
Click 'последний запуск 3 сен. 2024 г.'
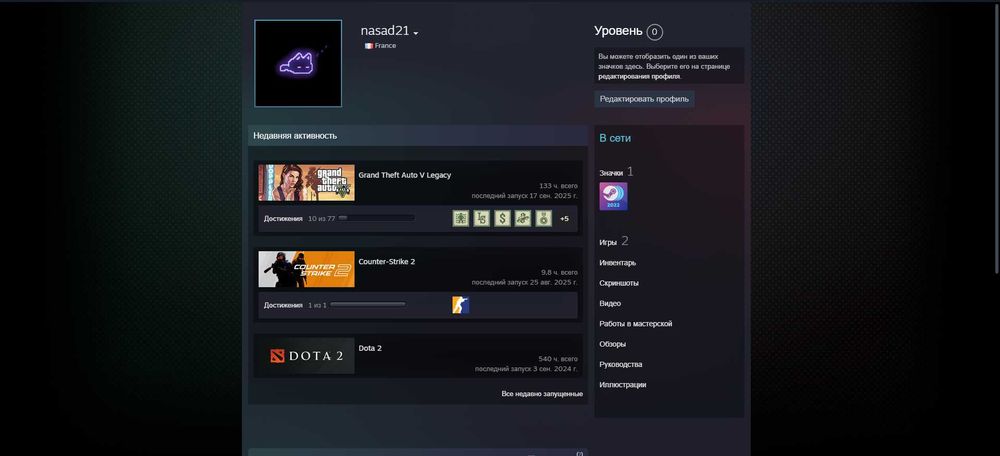pos(526,369)
